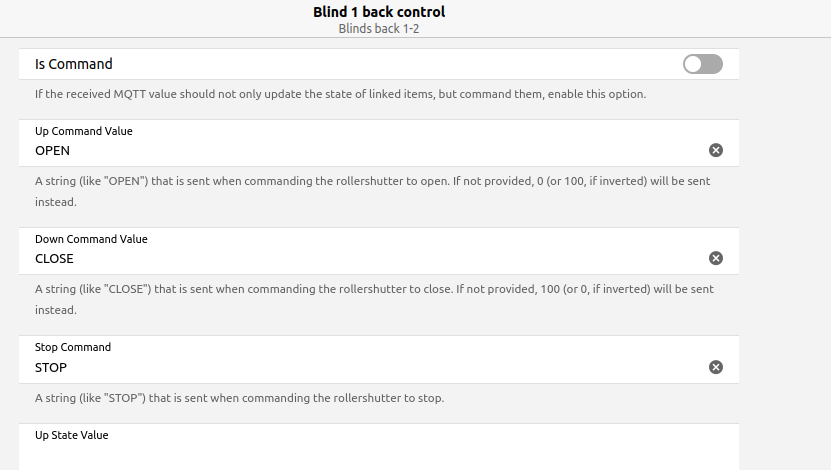Screen dimensions: 831x470
Task: Clear the Down Command Value field
Action: point(716,258)
